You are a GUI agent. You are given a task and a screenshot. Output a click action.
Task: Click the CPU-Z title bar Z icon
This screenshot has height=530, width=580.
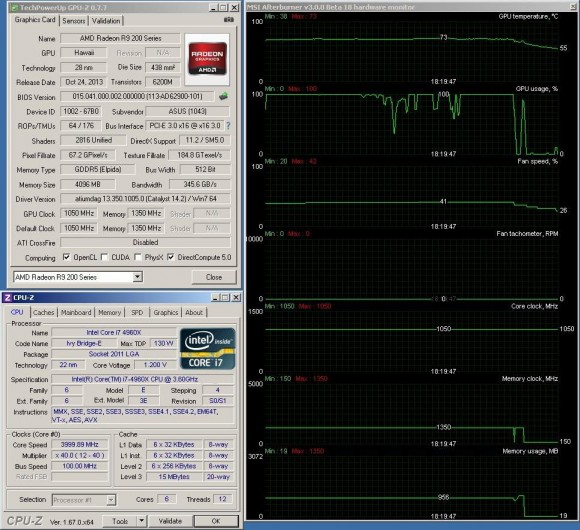7,297
